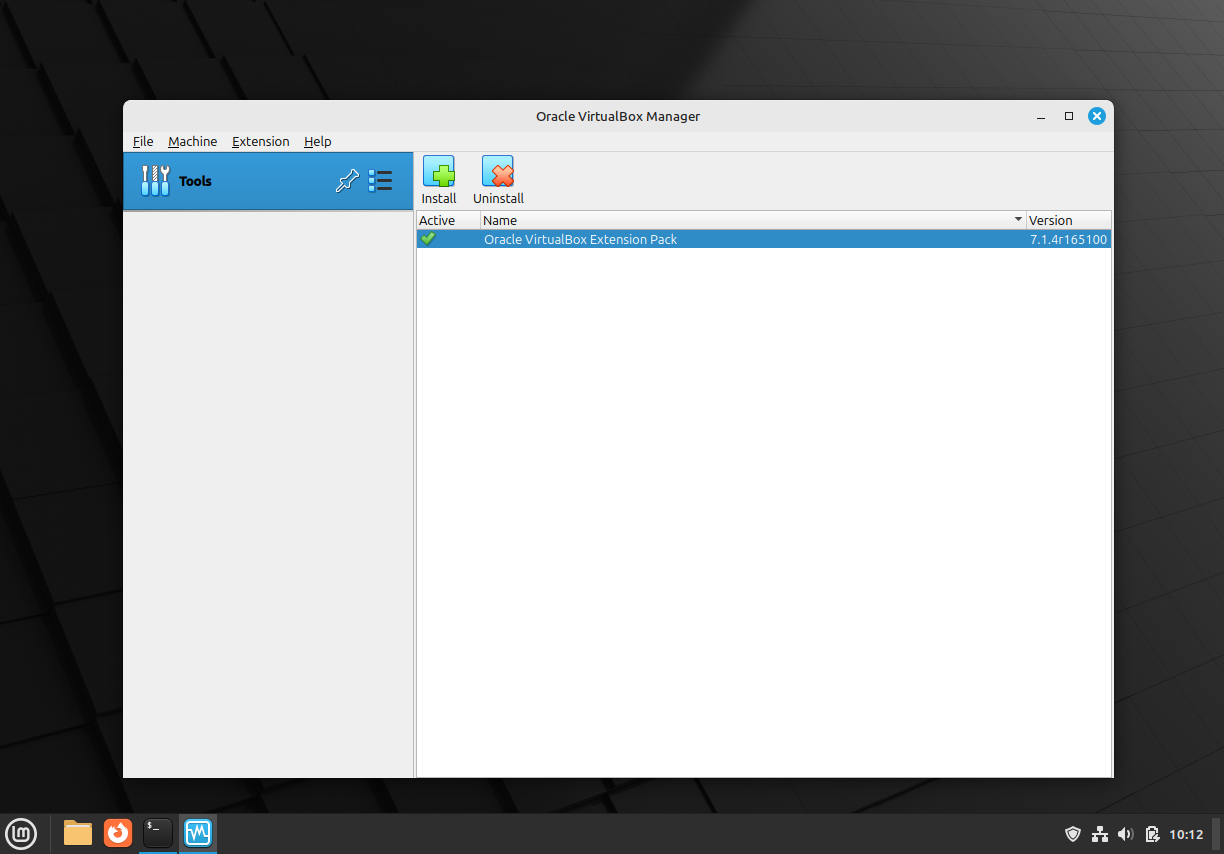Open the Machine menu

192,141
